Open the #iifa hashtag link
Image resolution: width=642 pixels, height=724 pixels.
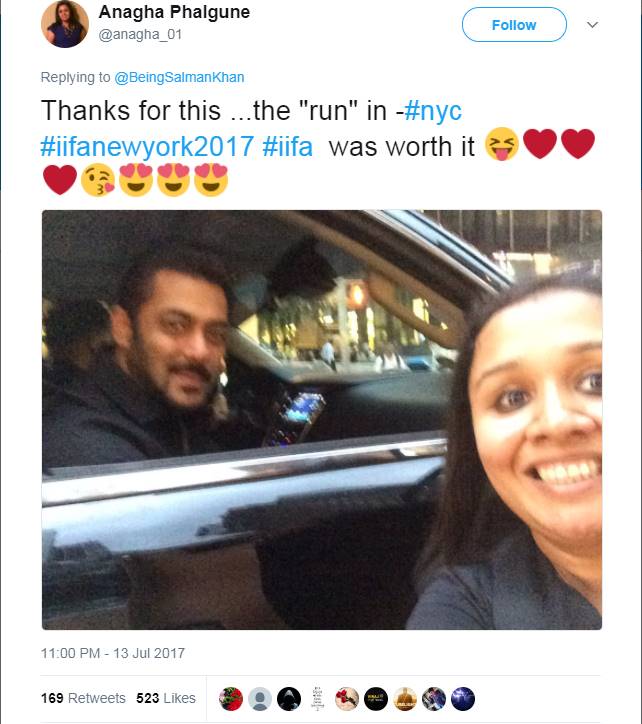pos(287,146)
